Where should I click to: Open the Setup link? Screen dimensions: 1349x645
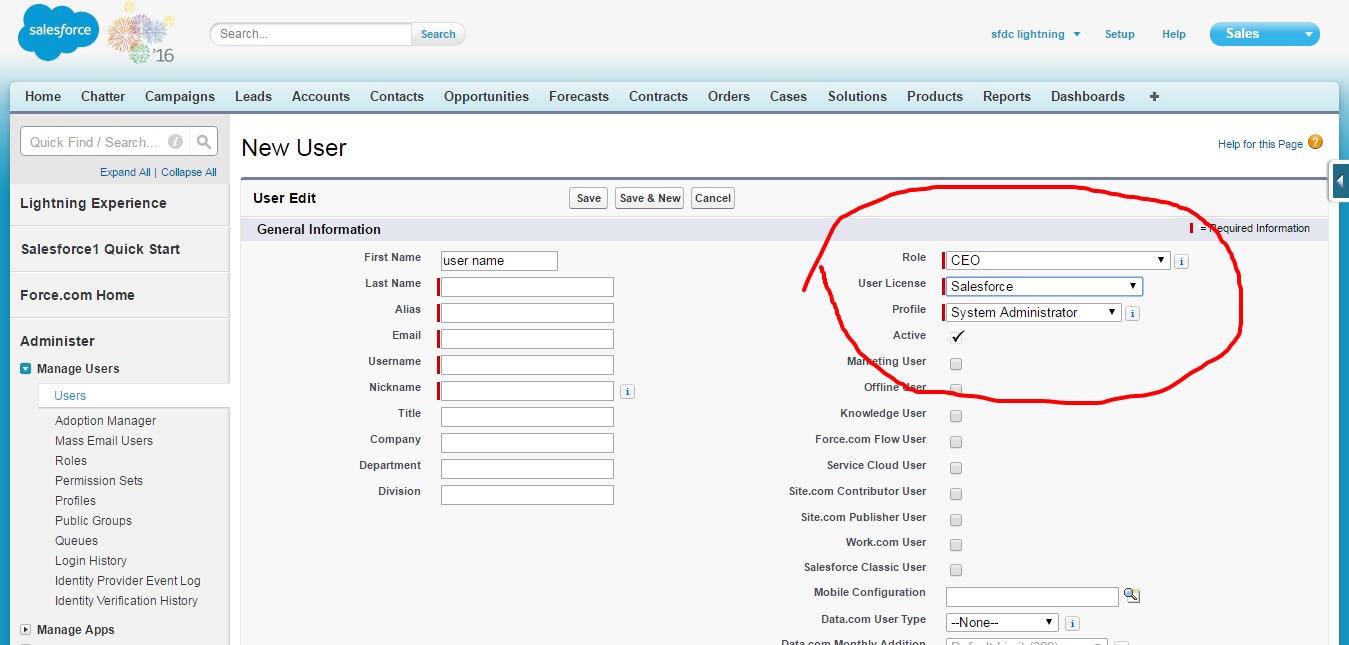[1120, 34]
